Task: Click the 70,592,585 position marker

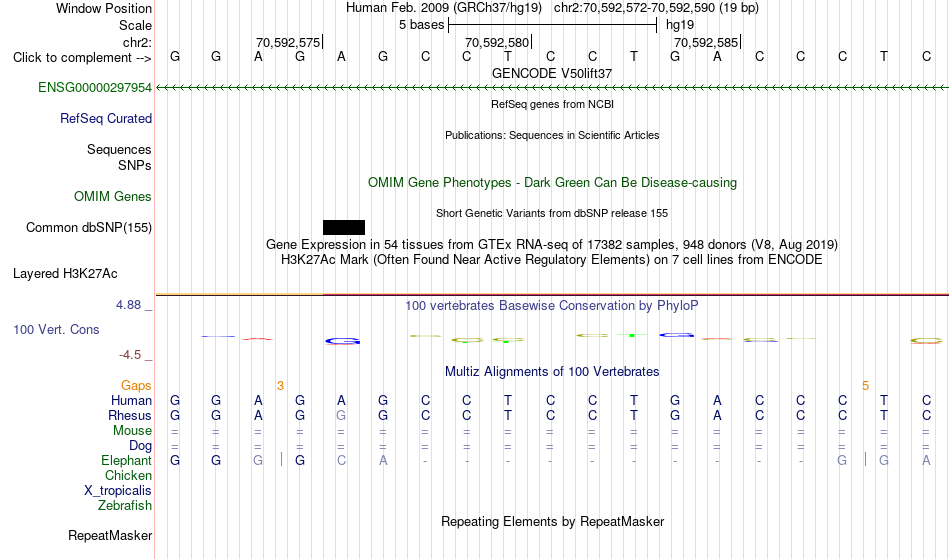Action: [707, 42]
